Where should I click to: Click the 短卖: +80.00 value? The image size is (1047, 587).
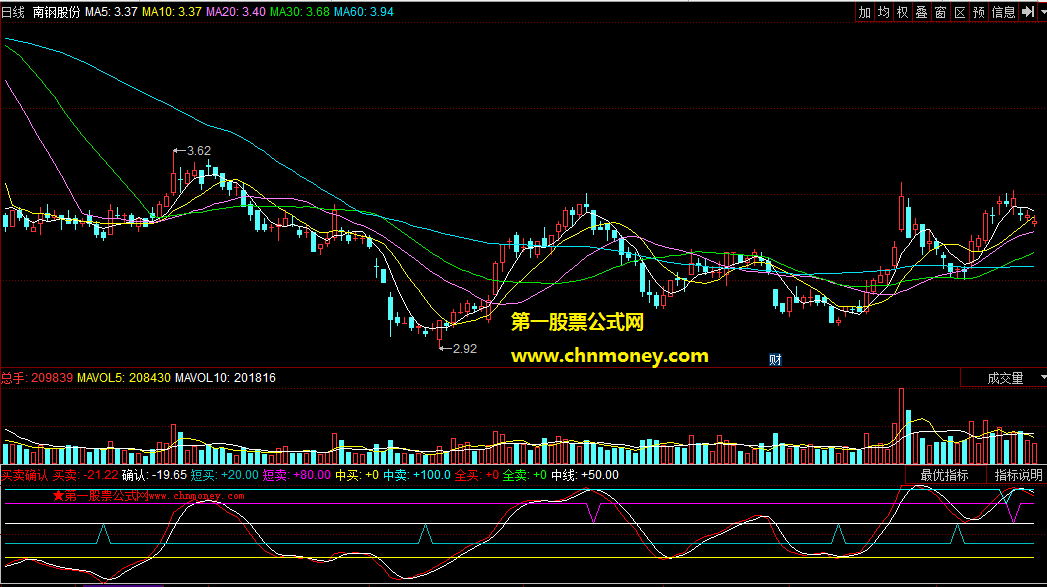(x=296, y=475)
